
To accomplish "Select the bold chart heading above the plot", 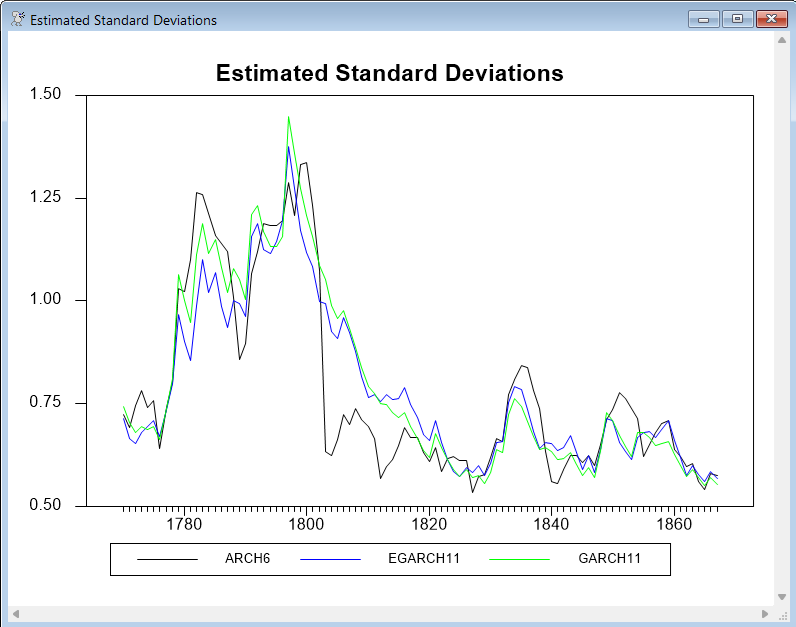I will [390, 73].
